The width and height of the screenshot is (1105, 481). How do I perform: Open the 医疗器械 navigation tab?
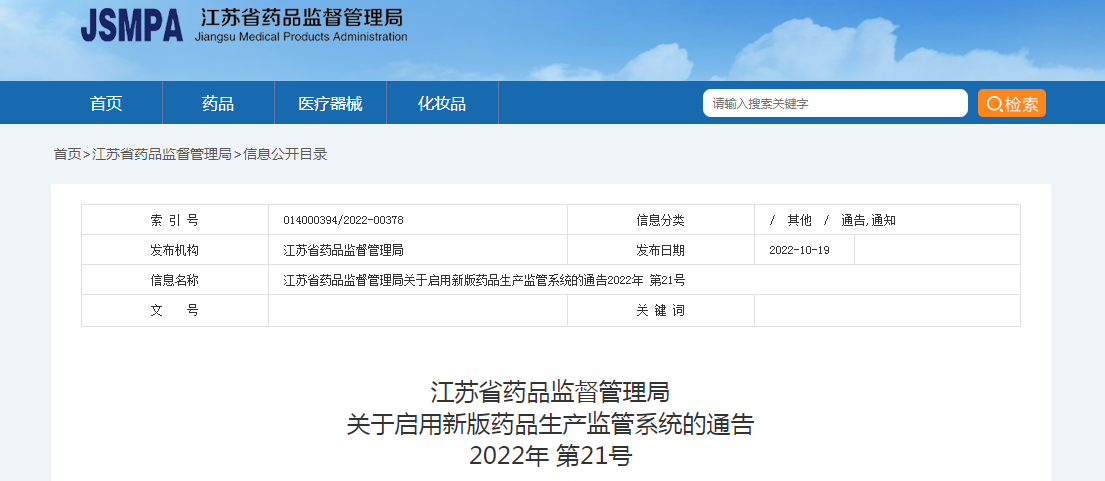pyautogui.click(x=330, y=104)
